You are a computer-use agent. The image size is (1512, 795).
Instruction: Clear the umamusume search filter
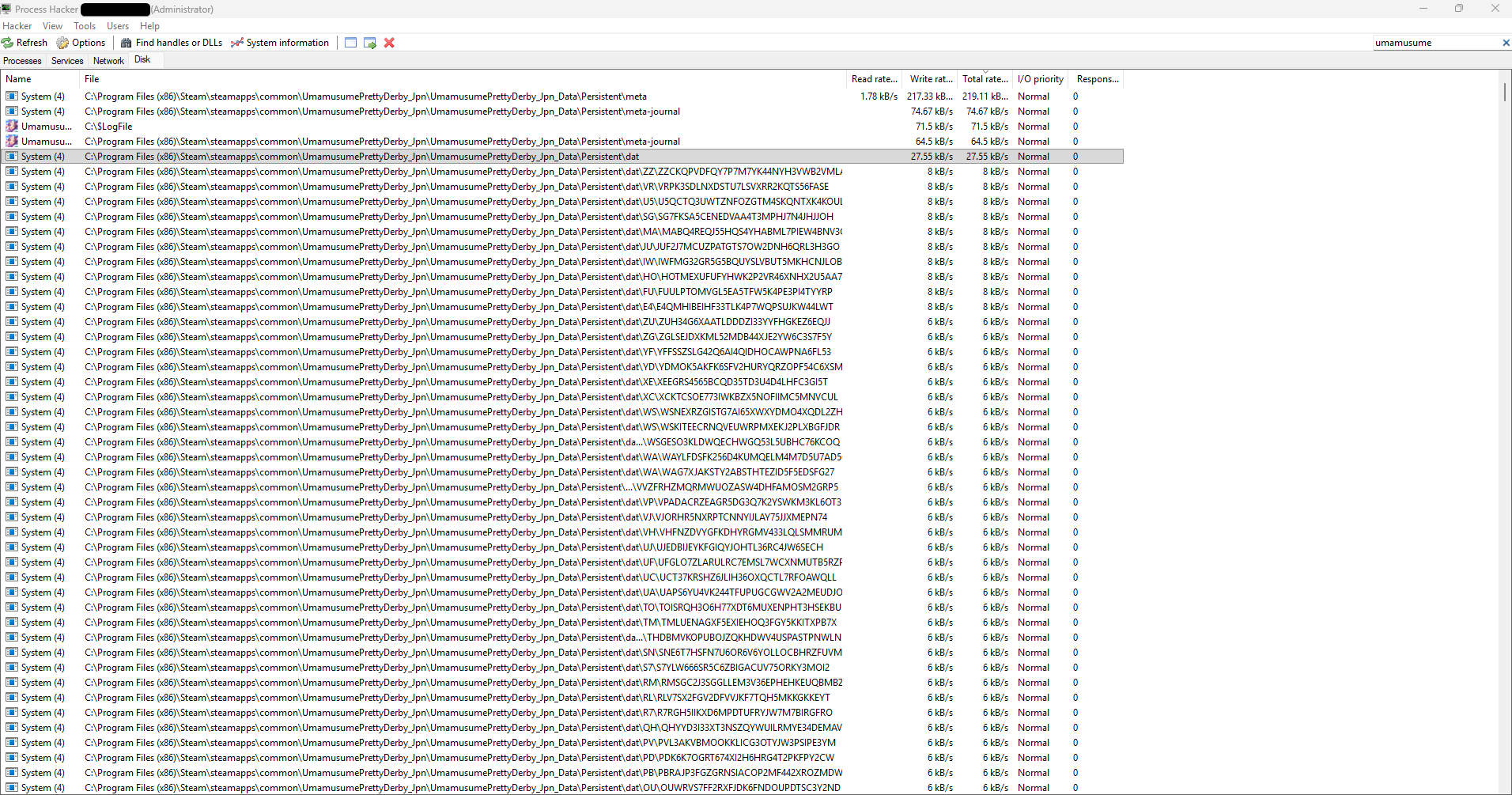coord(1506,43)
